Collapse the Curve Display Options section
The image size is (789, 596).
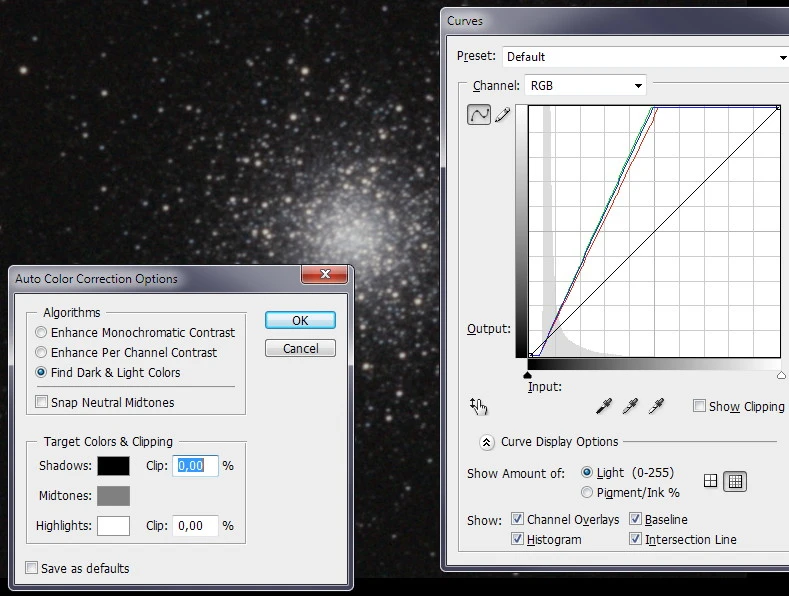click(x=487, y=442)
